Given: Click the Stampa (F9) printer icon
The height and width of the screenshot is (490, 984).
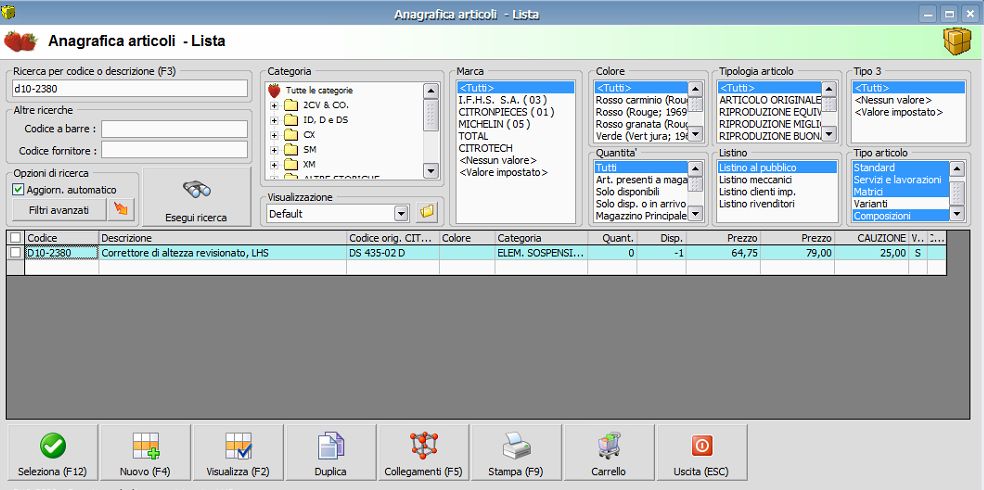Looking at the screenshot, I should pos(516,446).
